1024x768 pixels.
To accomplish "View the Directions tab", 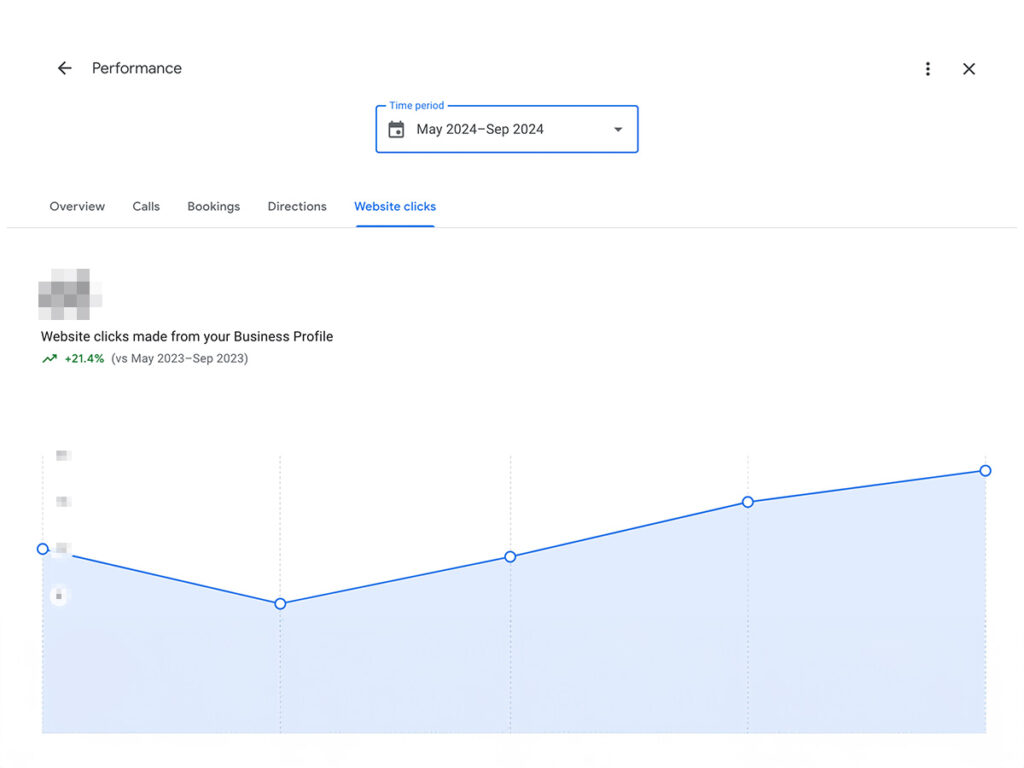I will (297, 206).
